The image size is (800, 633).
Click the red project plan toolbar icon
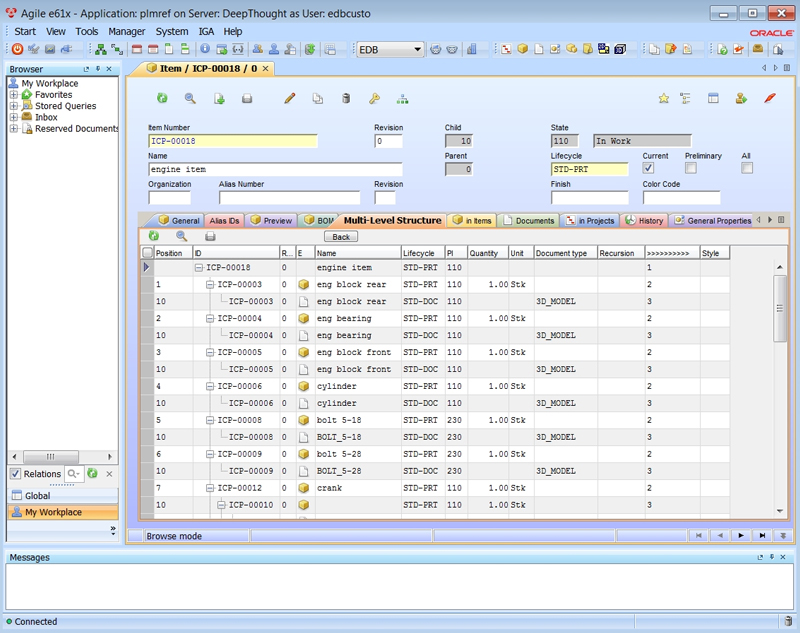(x=506, y=49)
